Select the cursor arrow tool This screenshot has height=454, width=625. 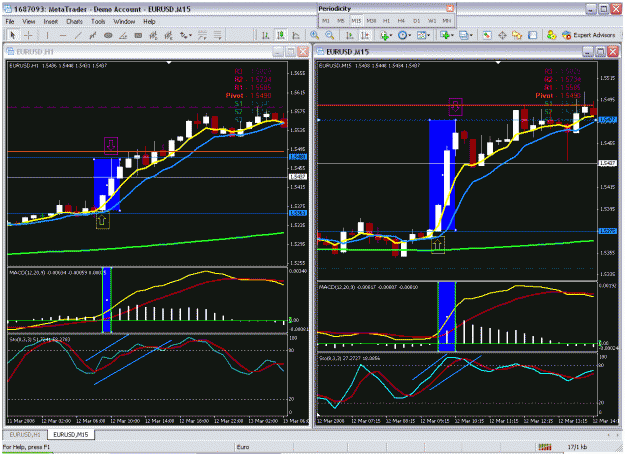[13, 35]
